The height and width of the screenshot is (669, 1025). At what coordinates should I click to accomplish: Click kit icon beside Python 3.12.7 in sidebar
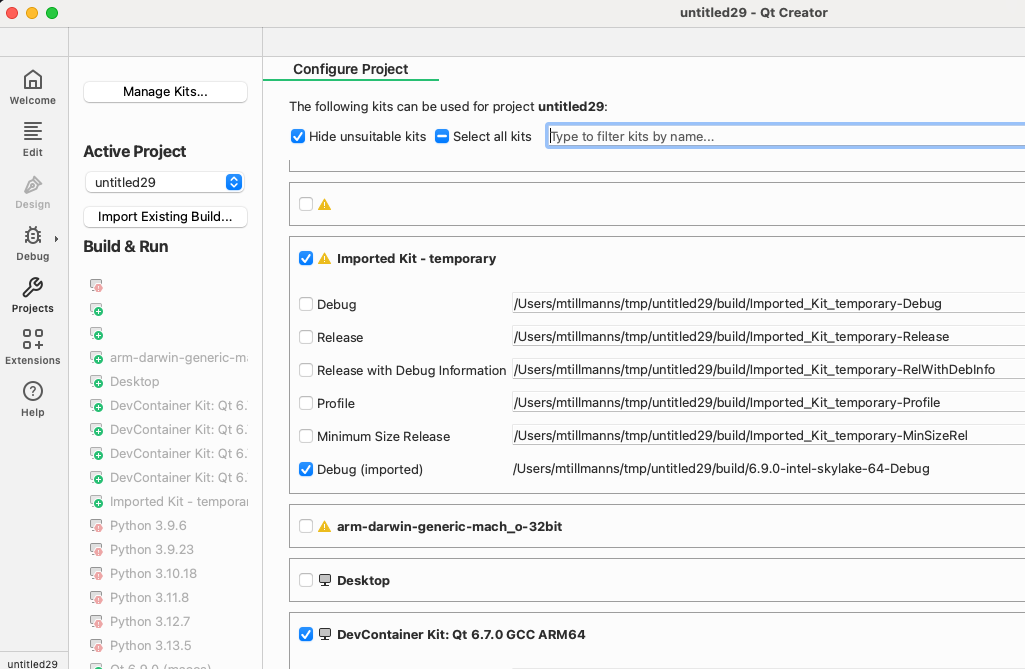pos(96,622)
